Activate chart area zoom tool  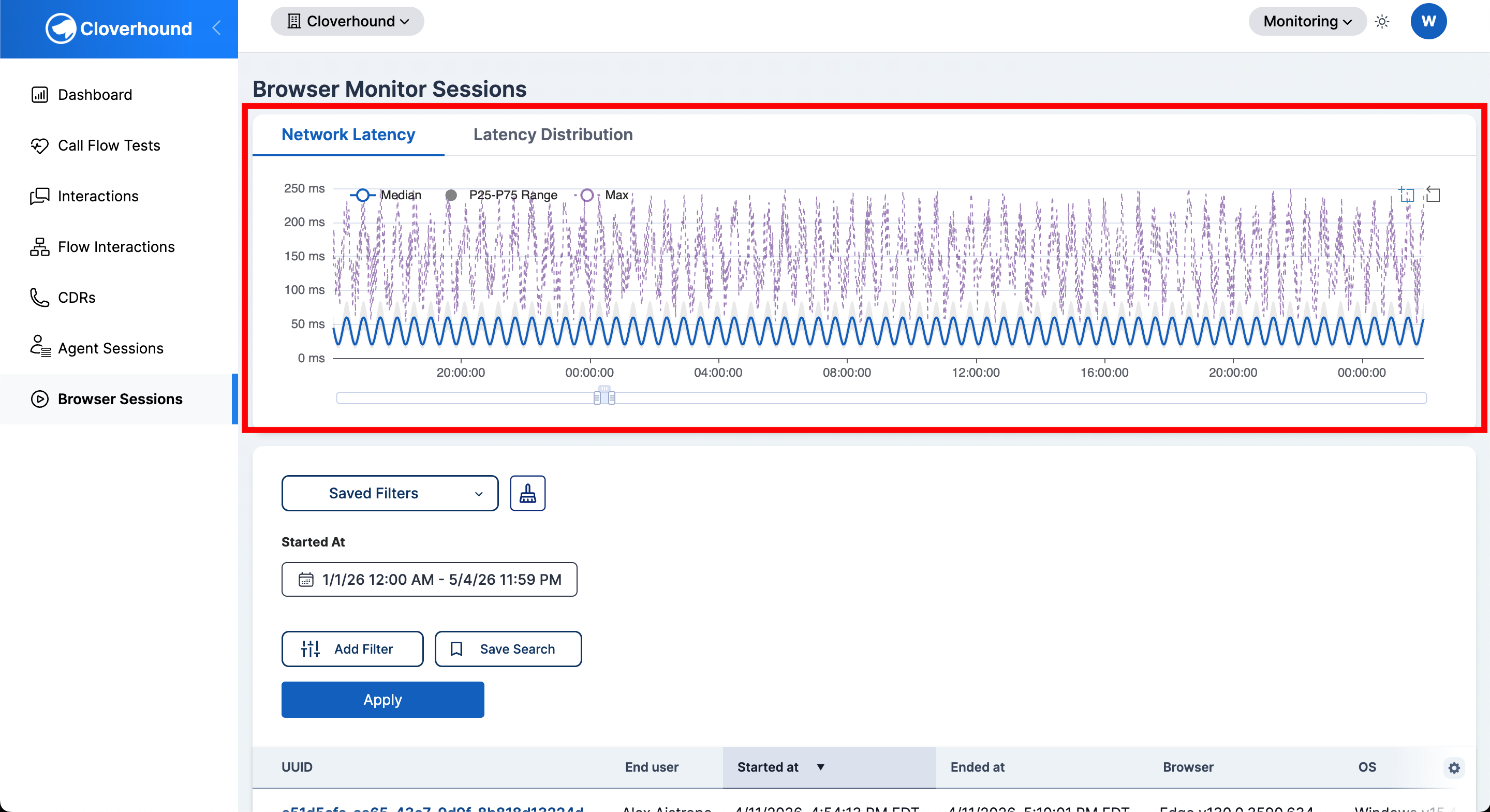pyautogui.click(x=1406, y=194)
